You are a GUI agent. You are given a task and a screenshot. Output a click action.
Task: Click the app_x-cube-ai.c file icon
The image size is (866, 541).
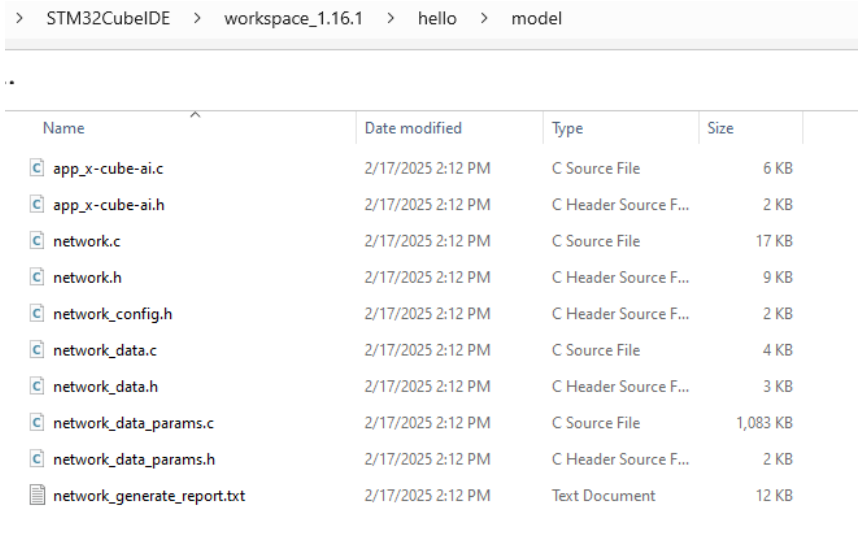click(36, 168)
